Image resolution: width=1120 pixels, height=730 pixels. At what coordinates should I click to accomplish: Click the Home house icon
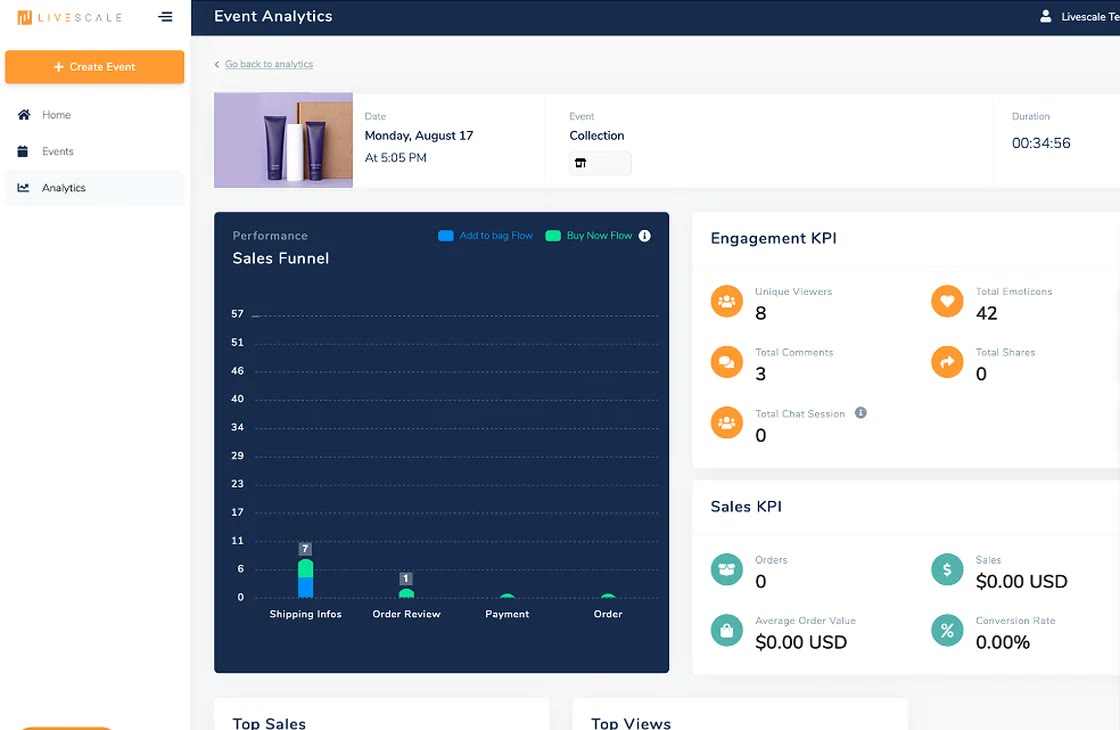click(24, 114)
